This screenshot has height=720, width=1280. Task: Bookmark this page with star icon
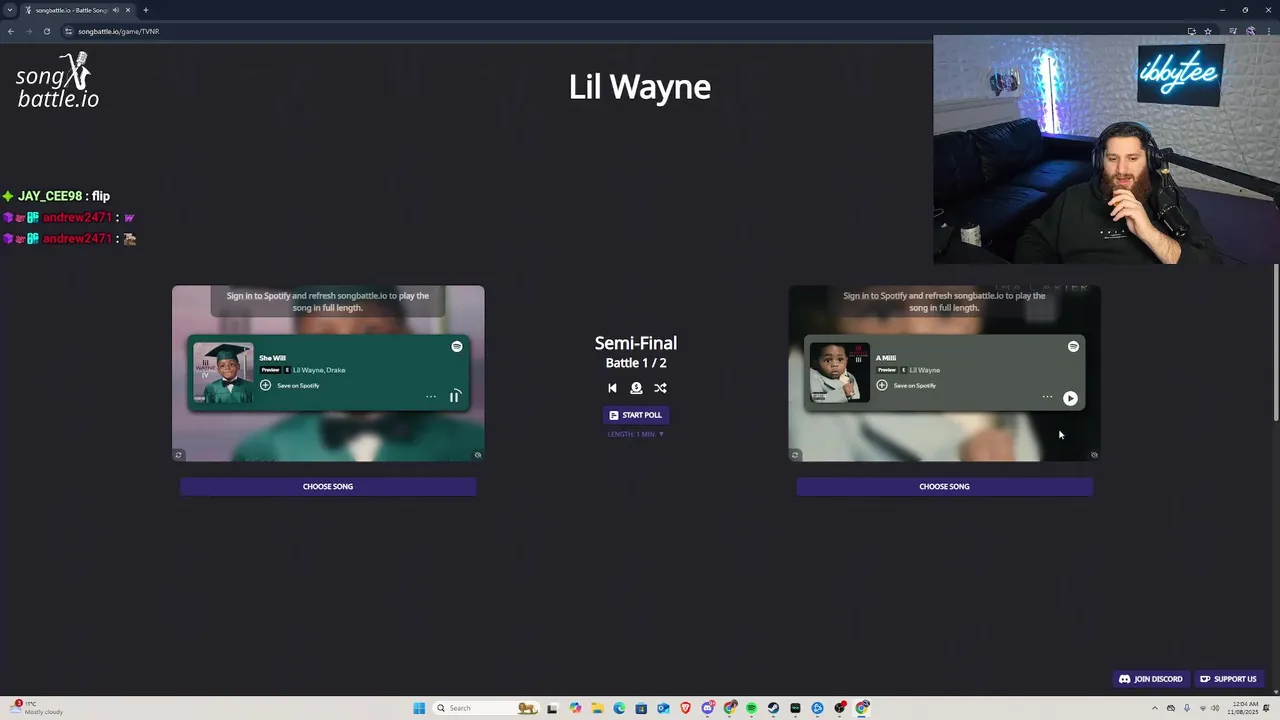pos(1208,31)
